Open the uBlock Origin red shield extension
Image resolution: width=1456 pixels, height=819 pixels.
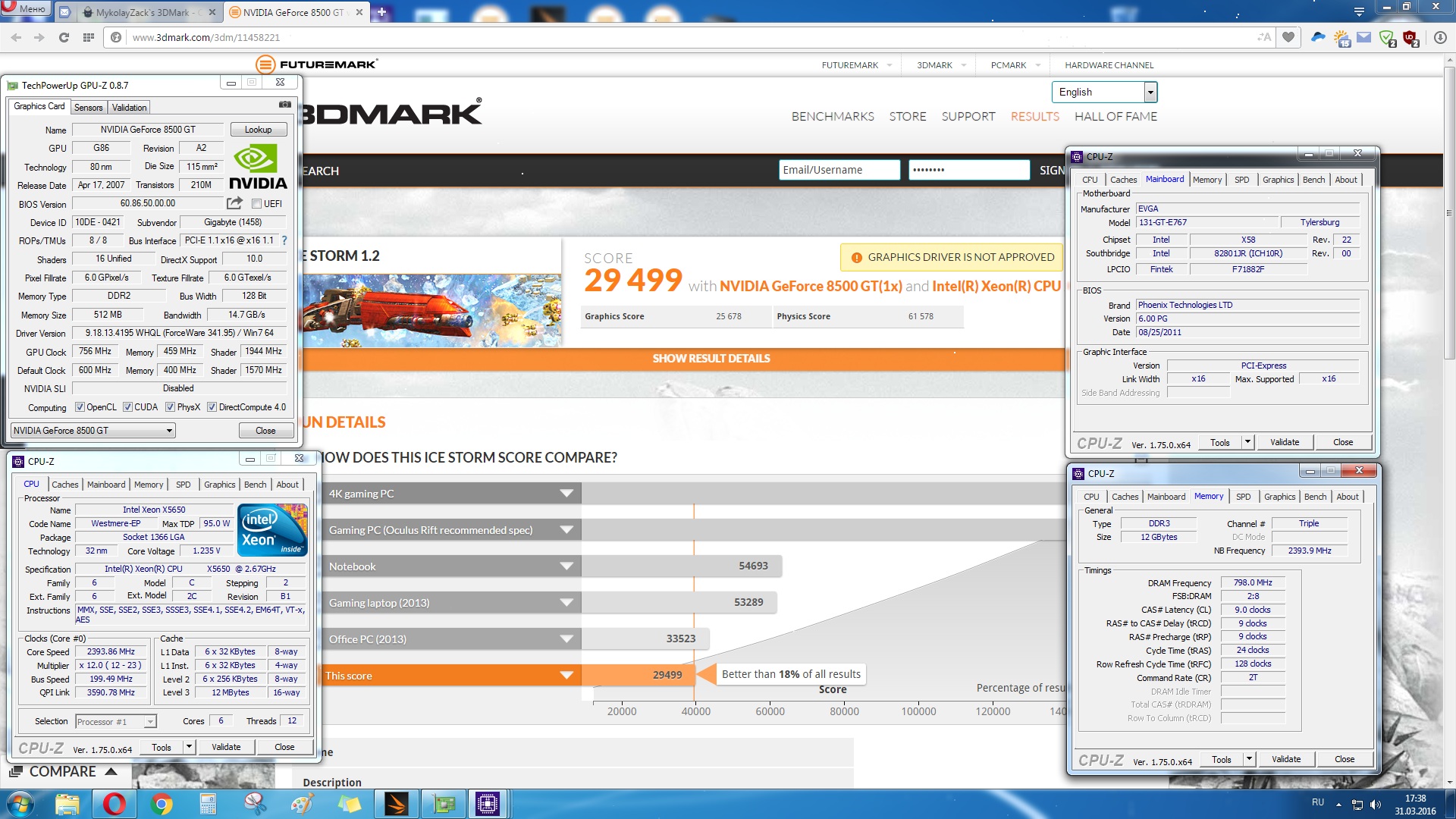pos(1410,38)
